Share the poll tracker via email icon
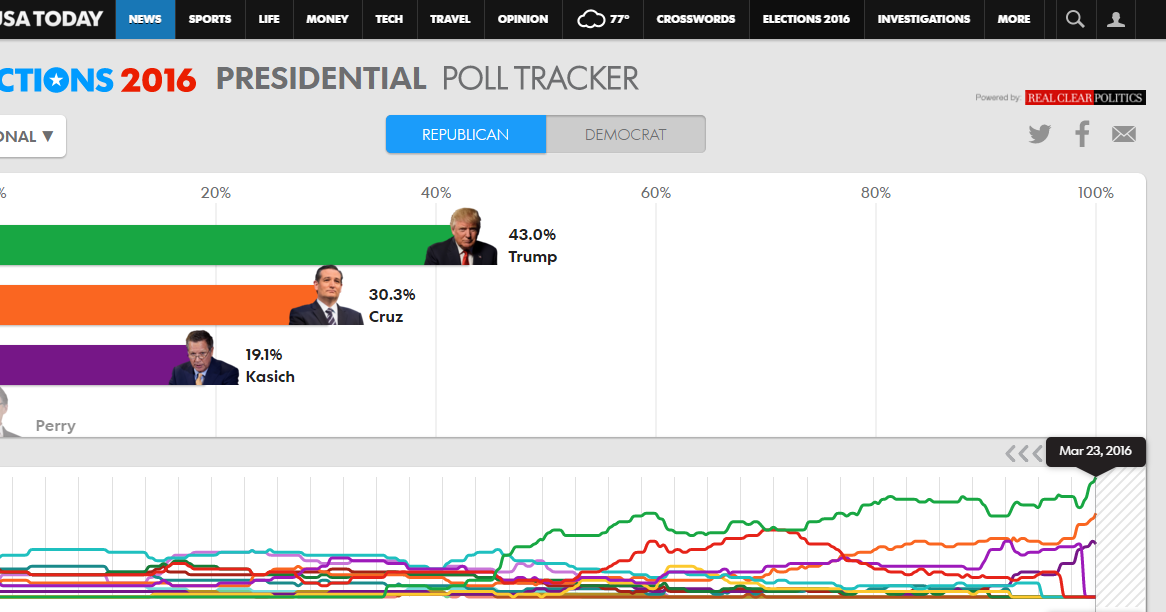 tap(1123, 133)
